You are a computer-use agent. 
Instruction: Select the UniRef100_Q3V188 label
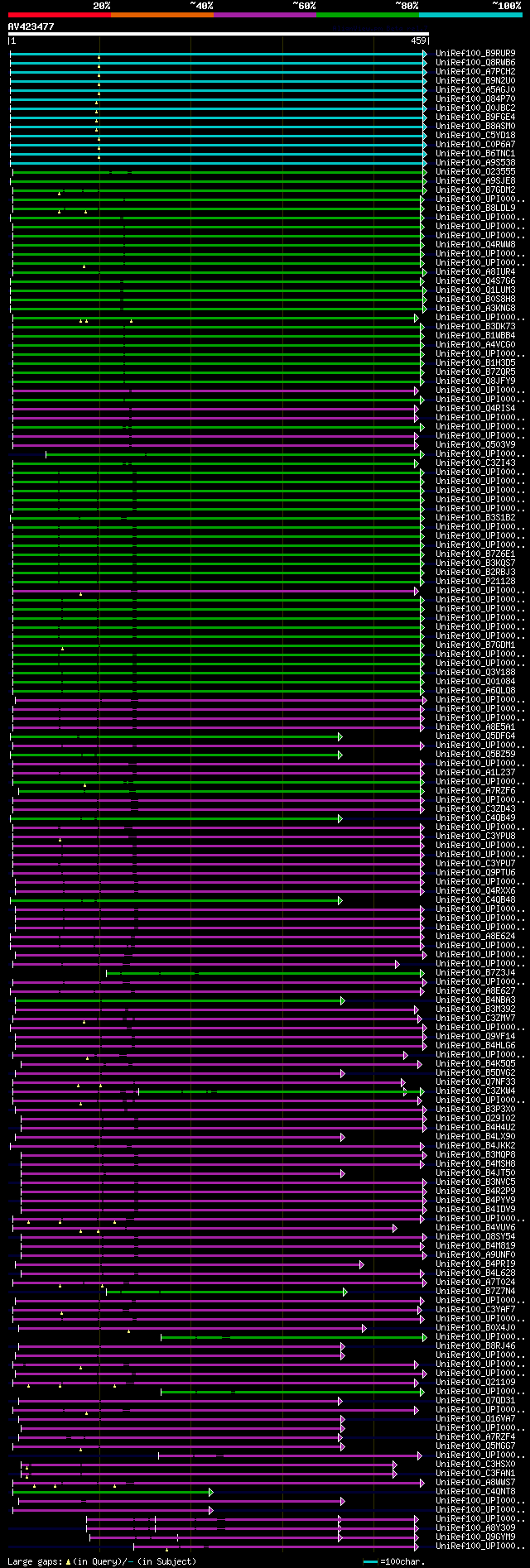pyautogui.click(x=475, y=673)
